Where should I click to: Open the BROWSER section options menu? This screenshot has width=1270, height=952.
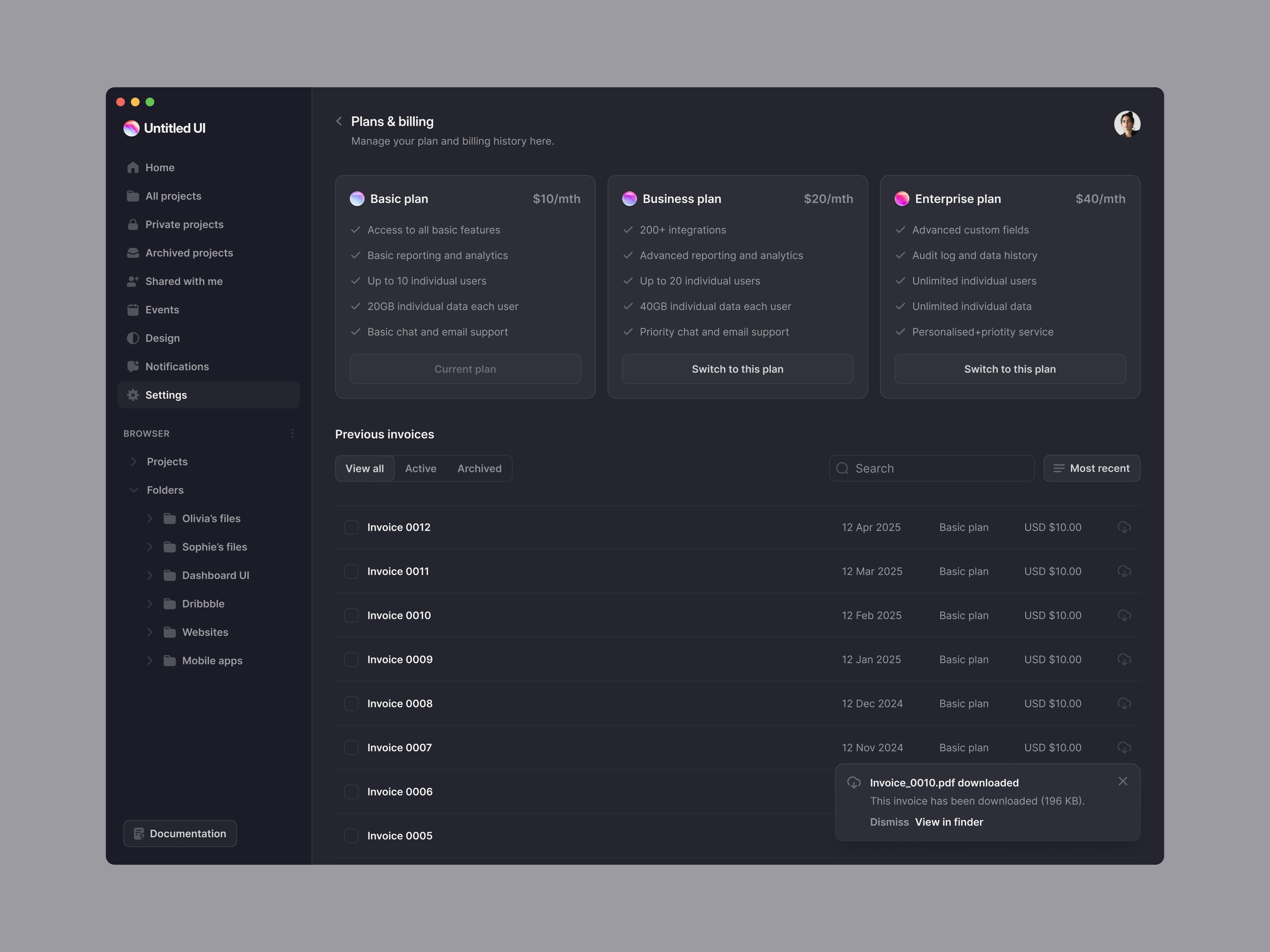(x=293, y=433)
